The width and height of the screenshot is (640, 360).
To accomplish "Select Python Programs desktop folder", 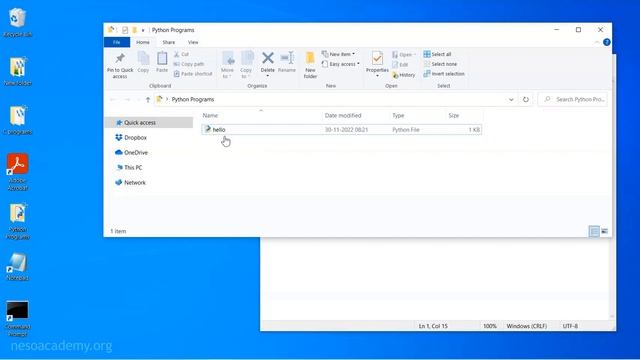I will click(18, 221).
